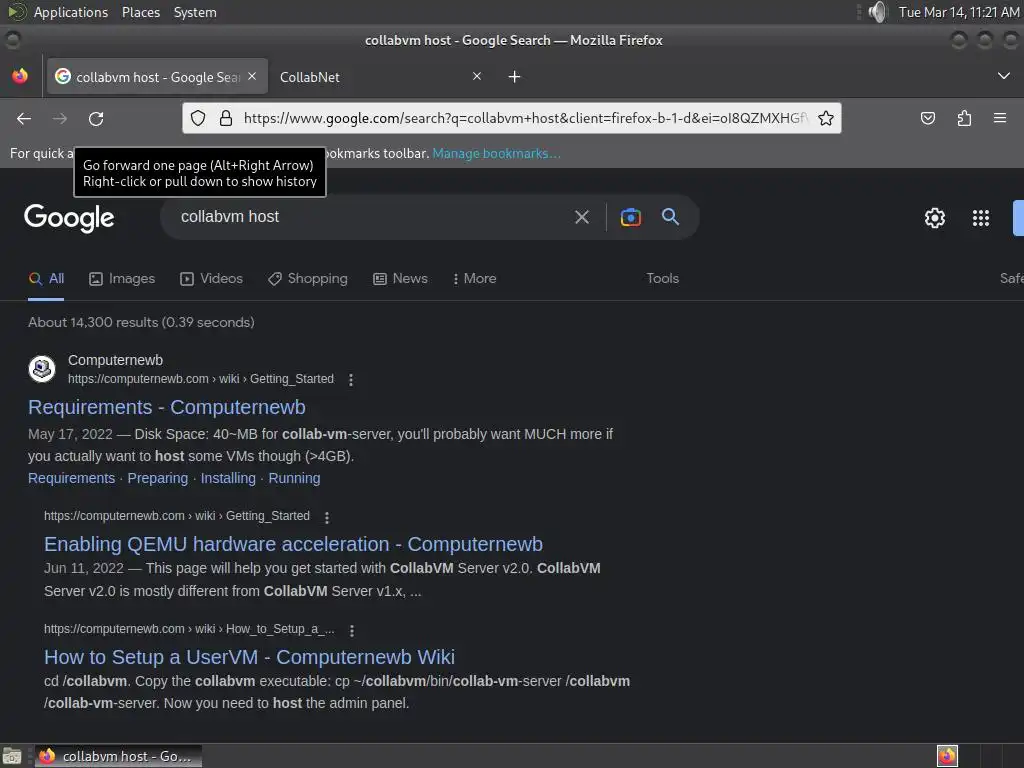The image size is (1024, 768).
Task: Open the volume control in top panel
Action: [x=878, y=12]
